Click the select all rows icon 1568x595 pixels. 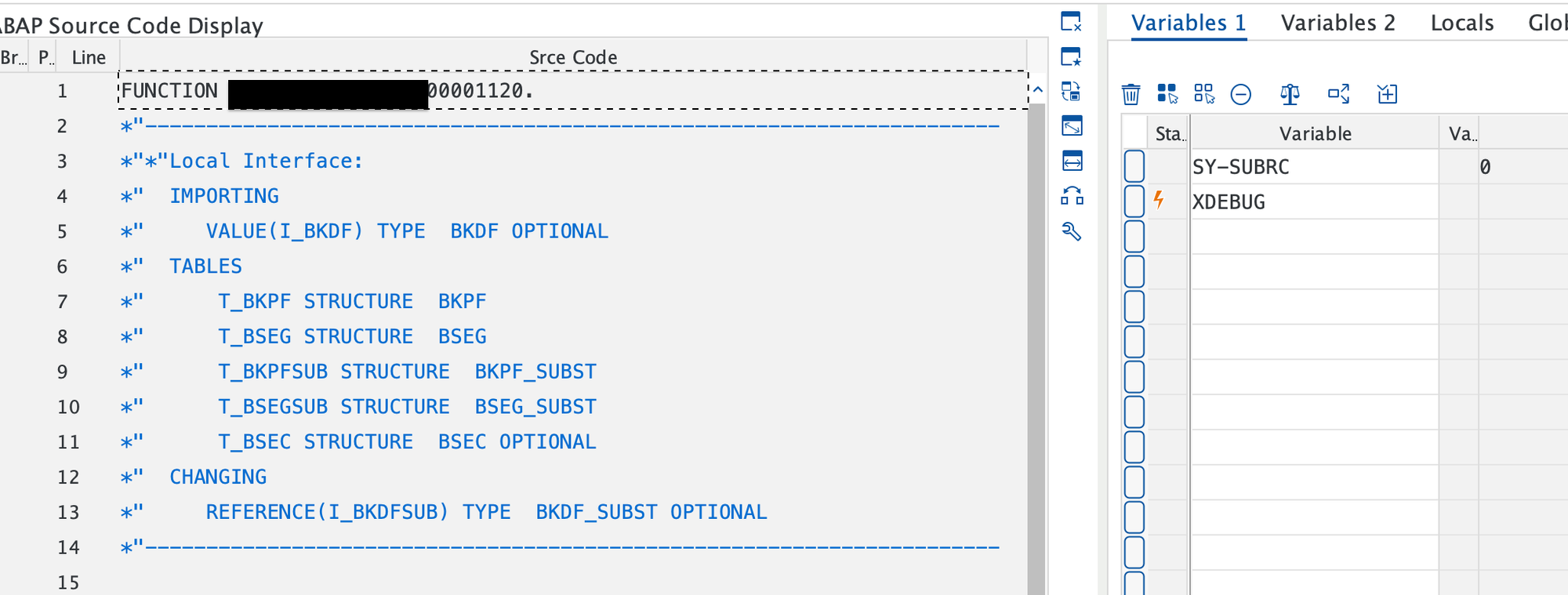1167,94
